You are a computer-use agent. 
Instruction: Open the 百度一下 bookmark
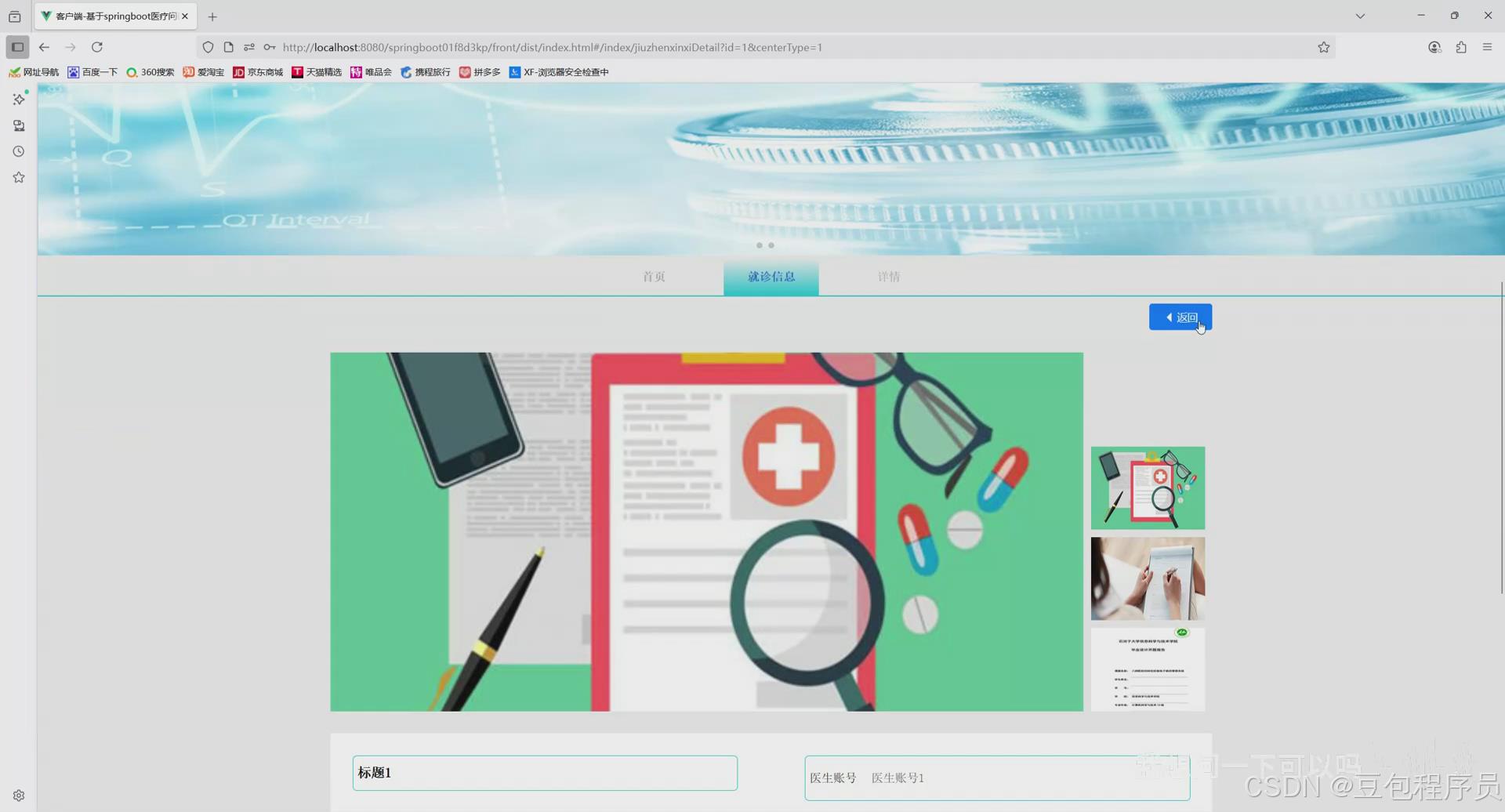(92, 72)
